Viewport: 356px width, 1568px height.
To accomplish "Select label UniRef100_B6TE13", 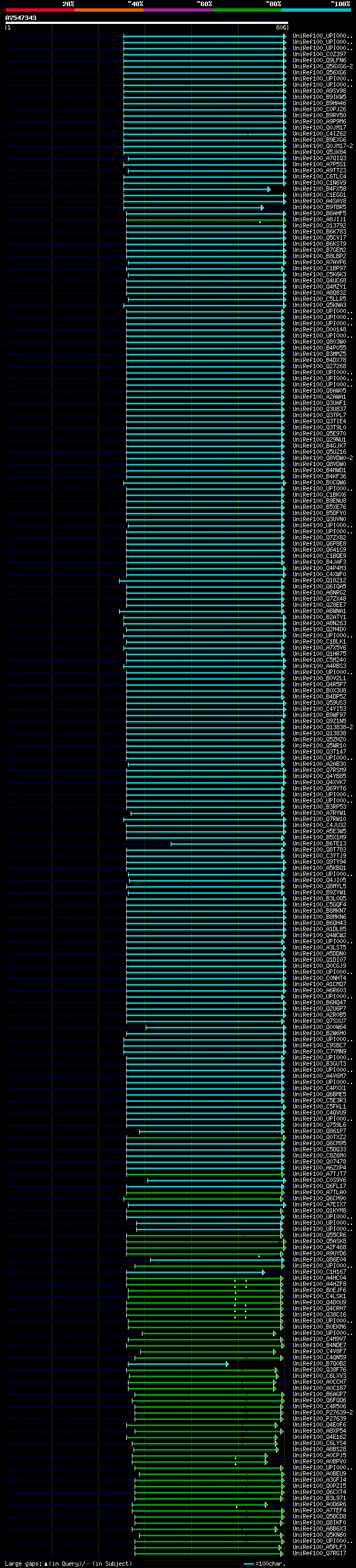I will (x=319, y=844).
